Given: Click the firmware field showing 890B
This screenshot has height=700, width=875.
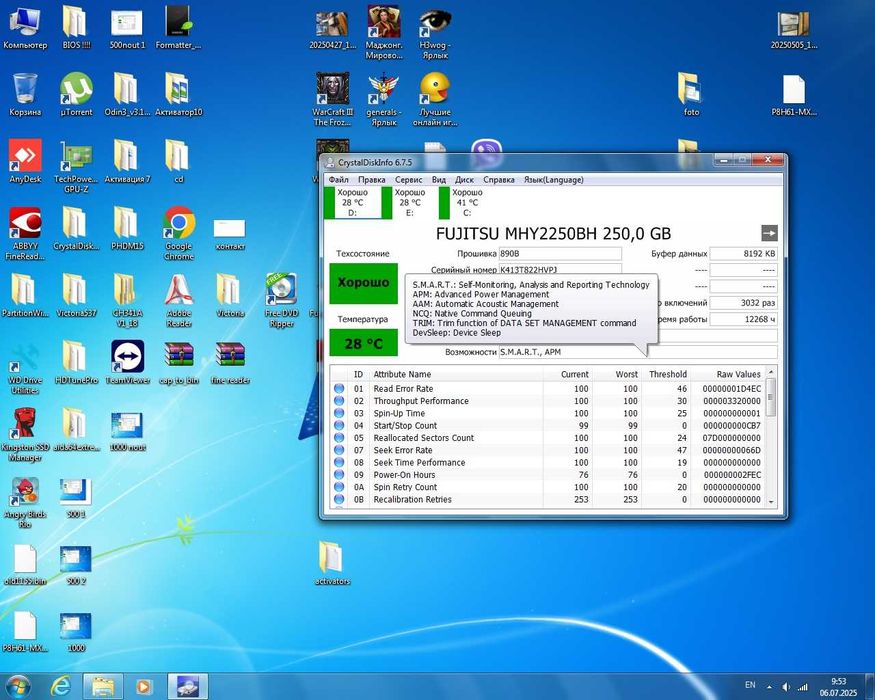Looking at the screenshot, I should tap(560, 254).
